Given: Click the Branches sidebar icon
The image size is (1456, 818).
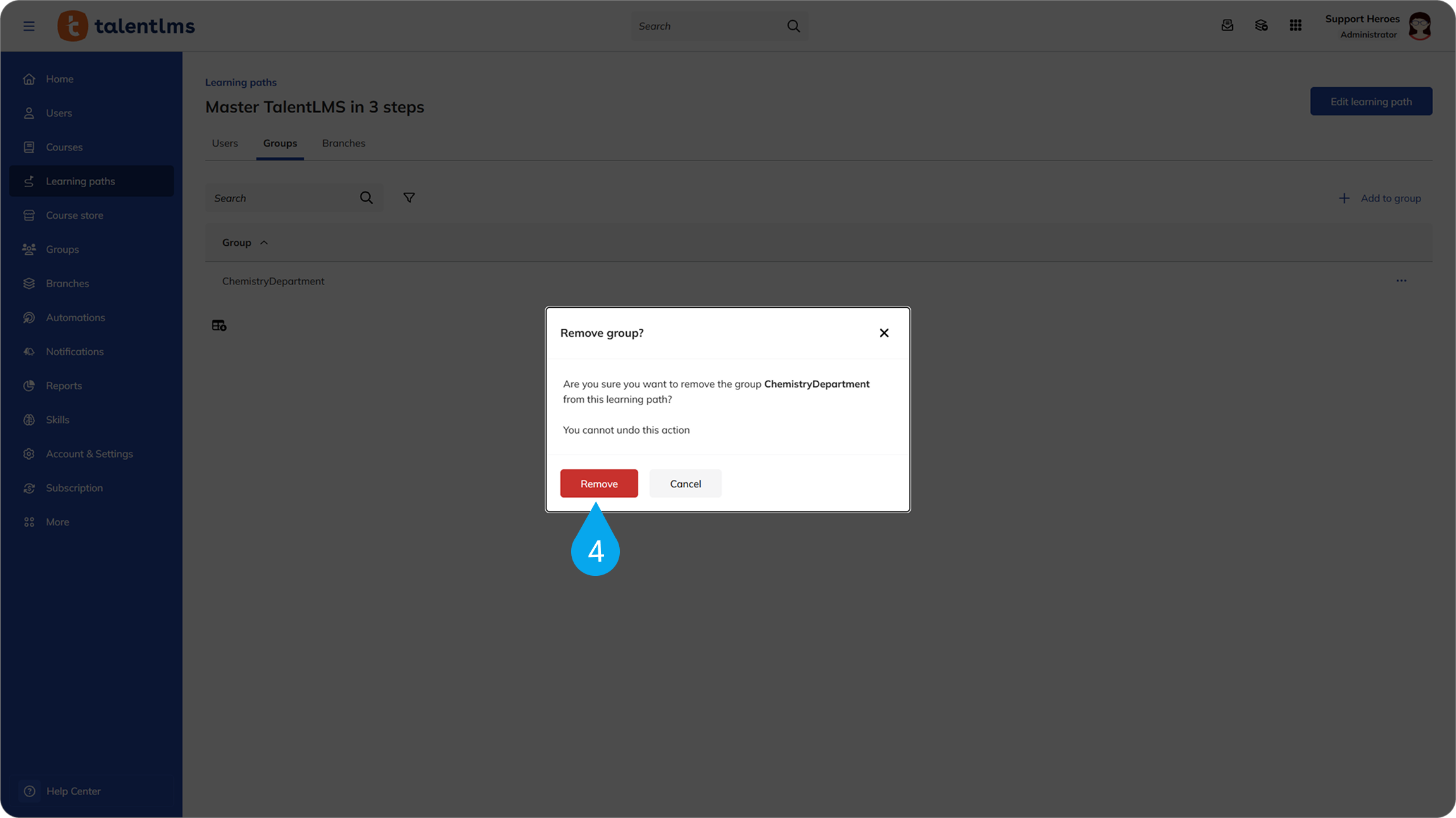Looking at the screenshot, I should click(x=29, y=284).
